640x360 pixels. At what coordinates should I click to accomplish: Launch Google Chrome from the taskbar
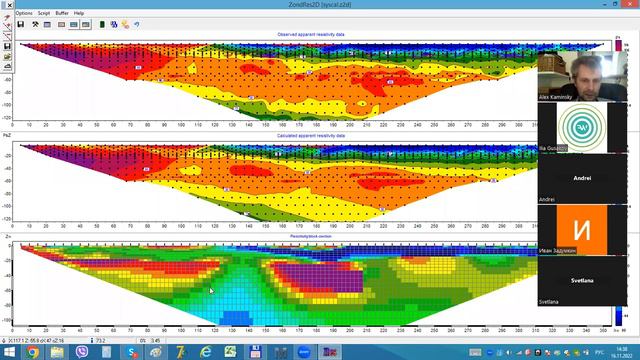pos(33,352)
